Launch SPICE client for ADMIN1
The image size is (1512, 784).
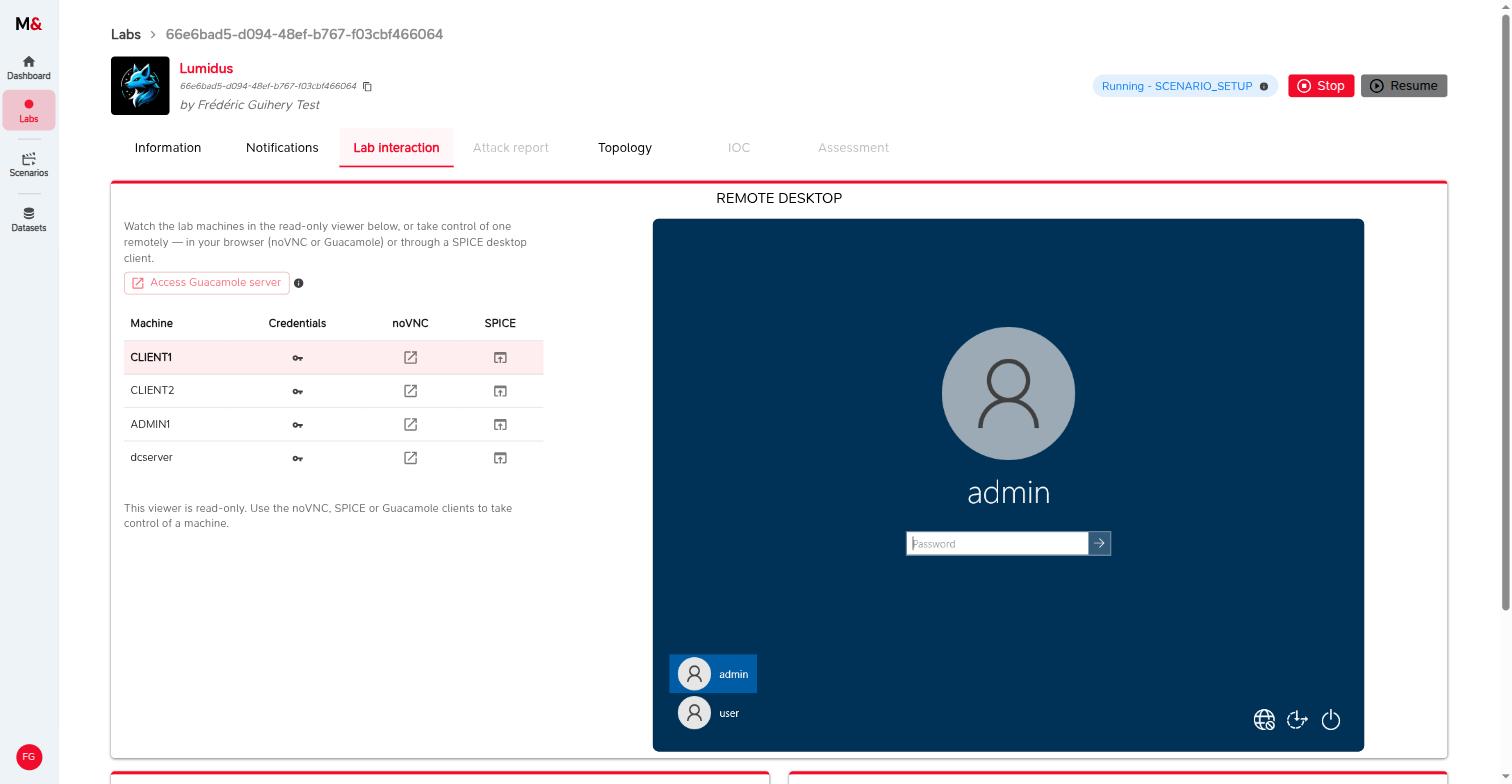pos(500,424)
